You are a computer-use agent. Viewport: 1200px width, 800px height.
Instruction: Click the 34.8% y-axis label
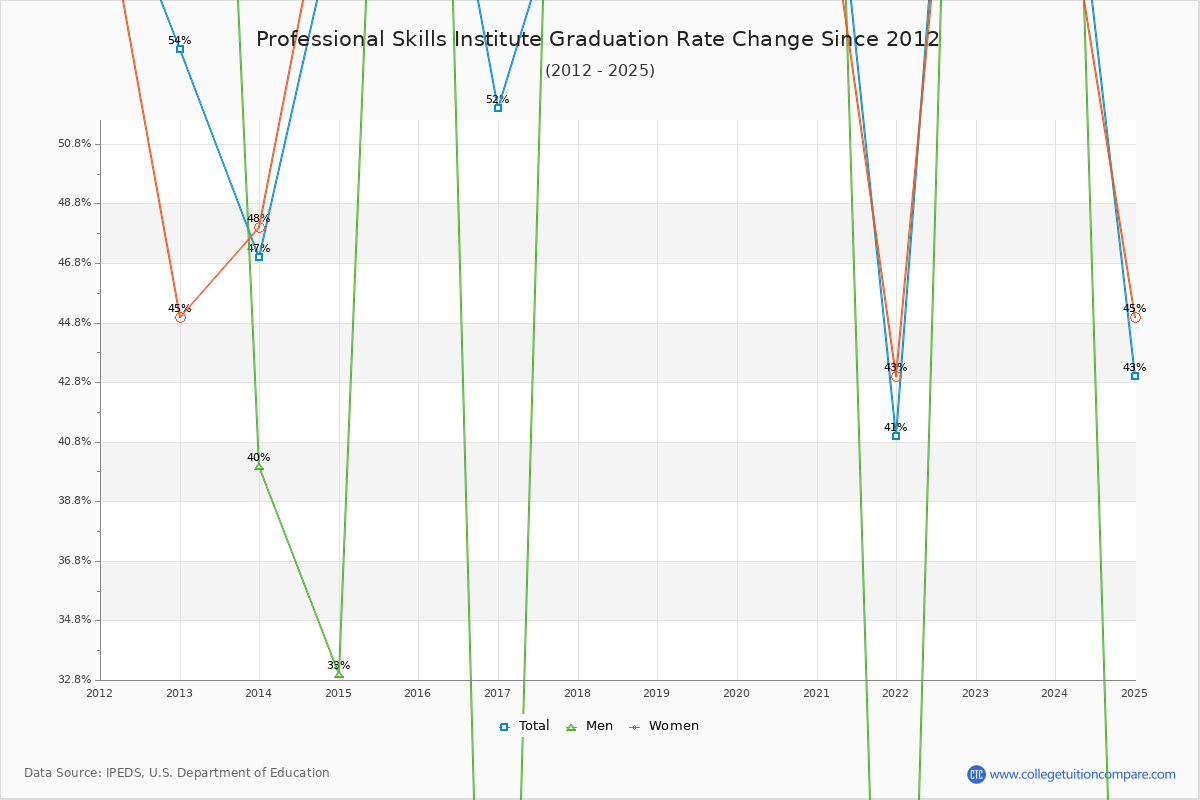(x=75, y=620)
